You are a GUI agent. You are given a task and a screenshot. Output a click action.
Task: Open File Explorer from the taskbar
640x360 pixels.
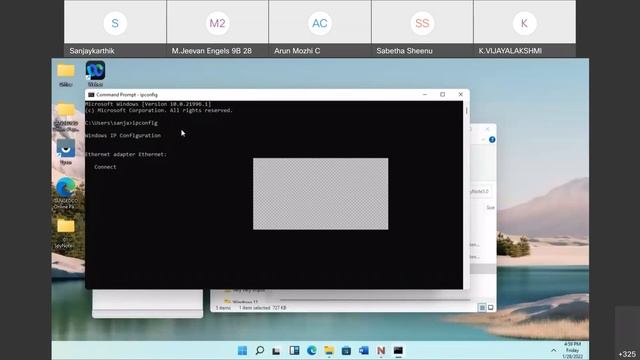(329, 351)
